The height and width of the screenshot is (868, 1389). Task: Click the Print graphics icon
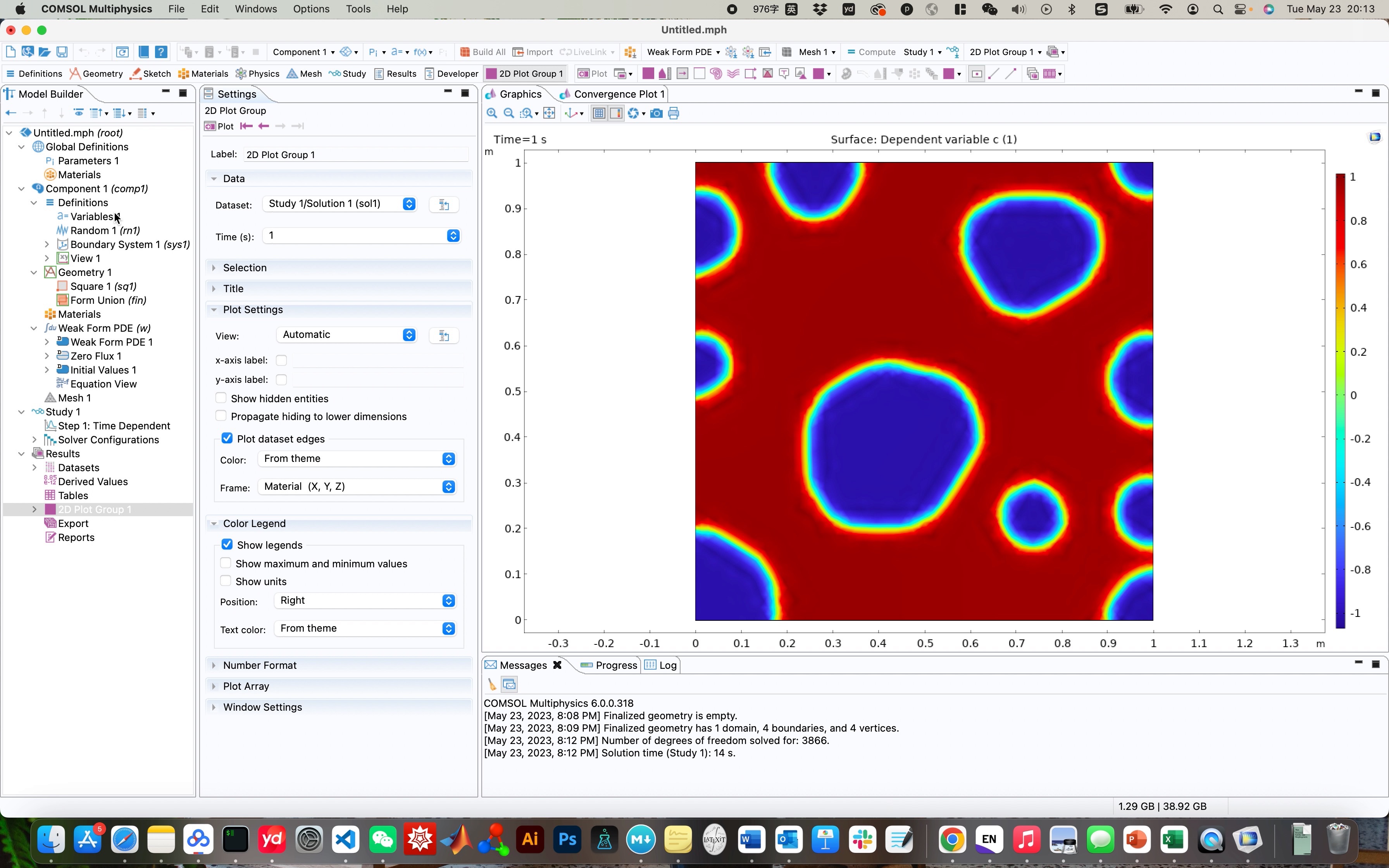674,113
